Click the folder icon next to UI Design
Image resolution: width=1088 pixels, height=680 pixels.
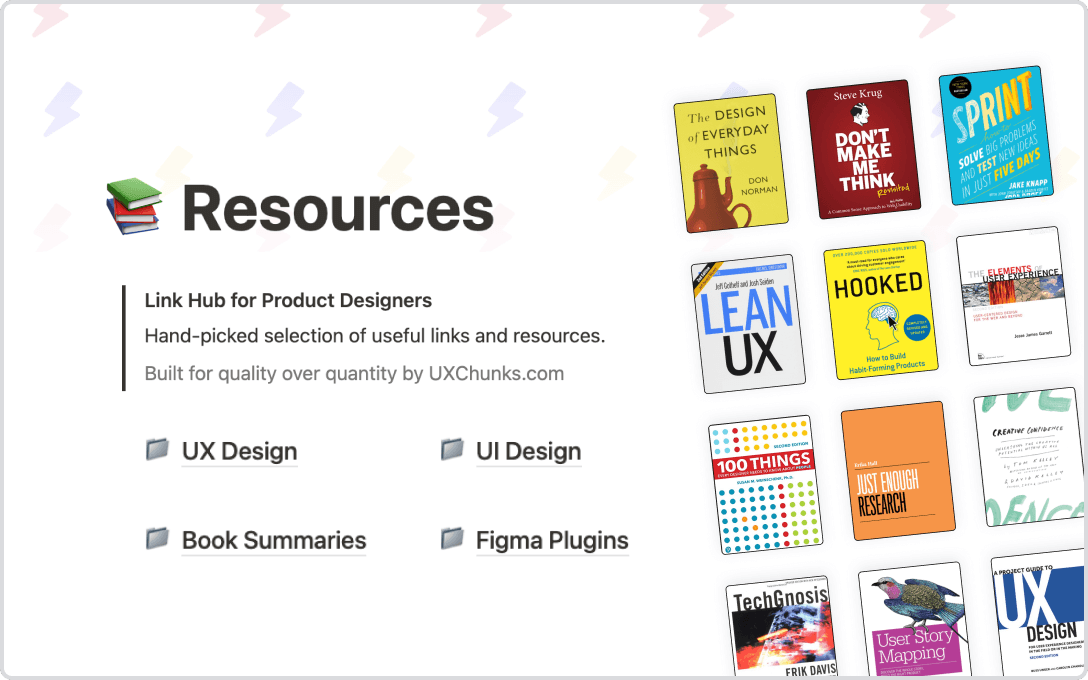pyautogui.click(x=452, y=450)
